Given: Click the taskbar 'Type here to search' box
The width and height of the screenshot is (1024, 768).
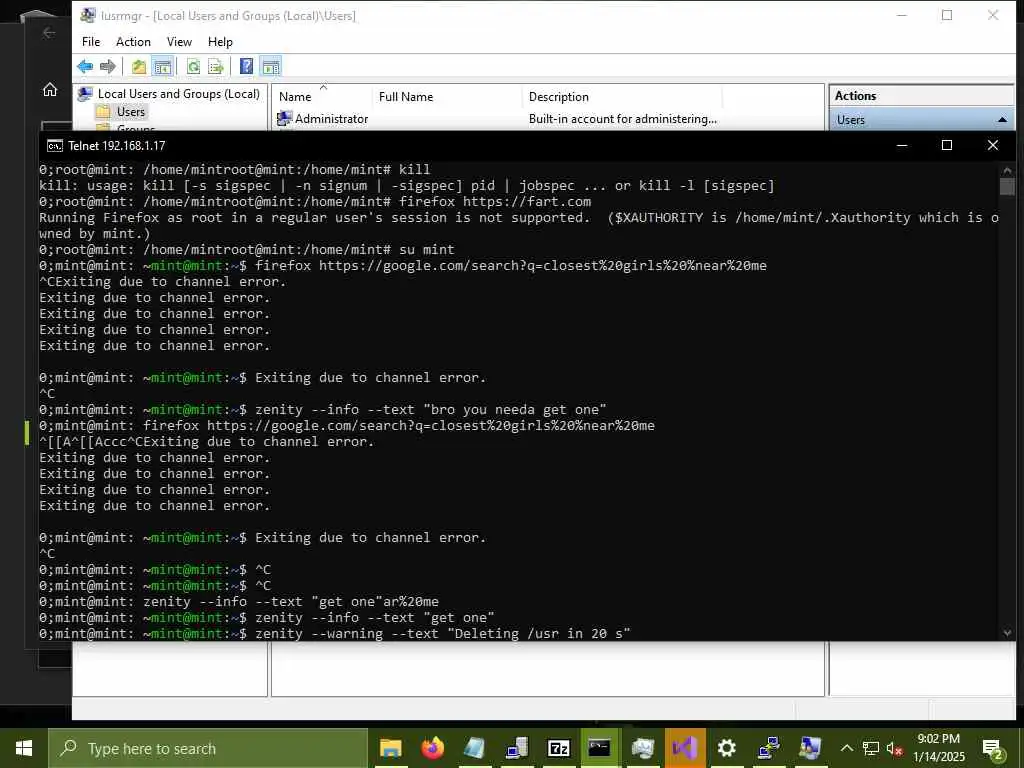Looking at the screenshot, I should (208, 748).
